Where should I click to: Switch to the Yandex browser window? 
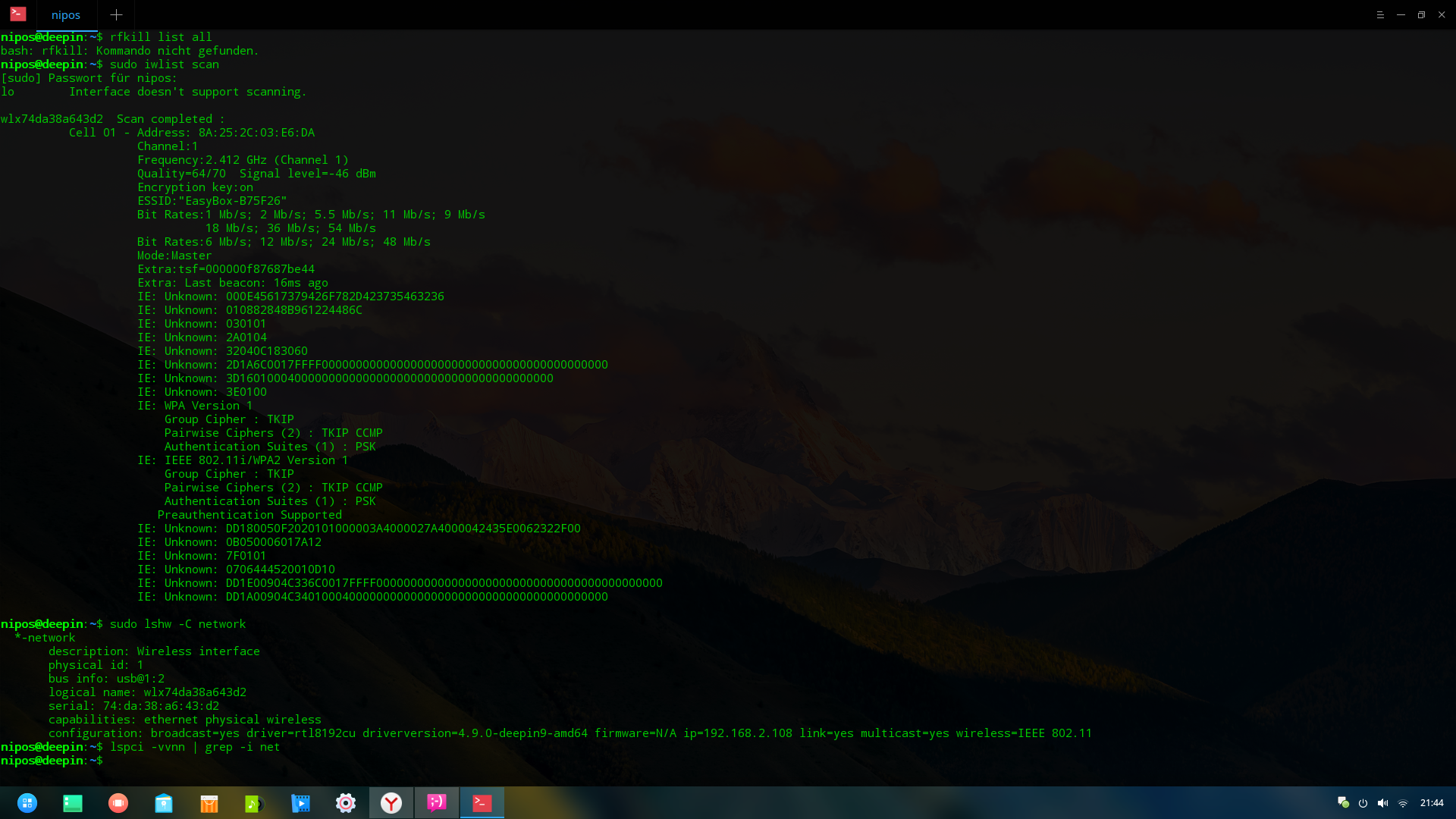click(391, 803)
